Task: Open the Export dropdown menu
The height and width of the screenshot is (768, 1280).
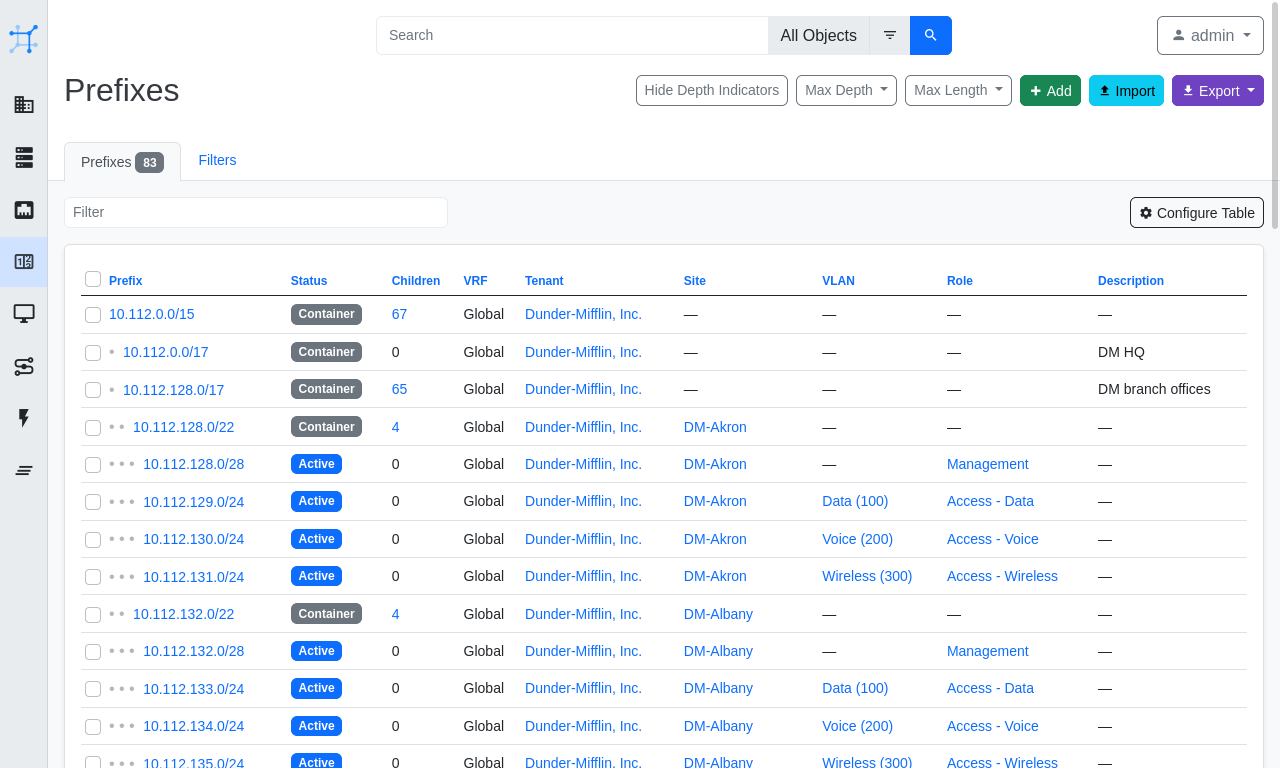Action: pos(1217,90)
